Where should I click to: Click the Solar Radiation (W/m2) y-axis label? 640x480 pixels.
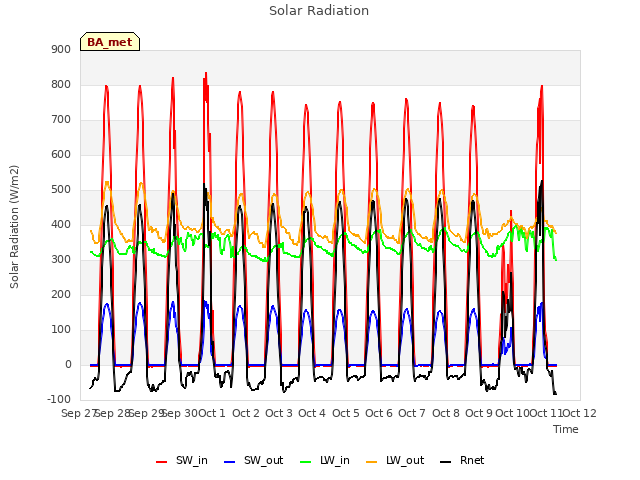click(x=14, y=227)
